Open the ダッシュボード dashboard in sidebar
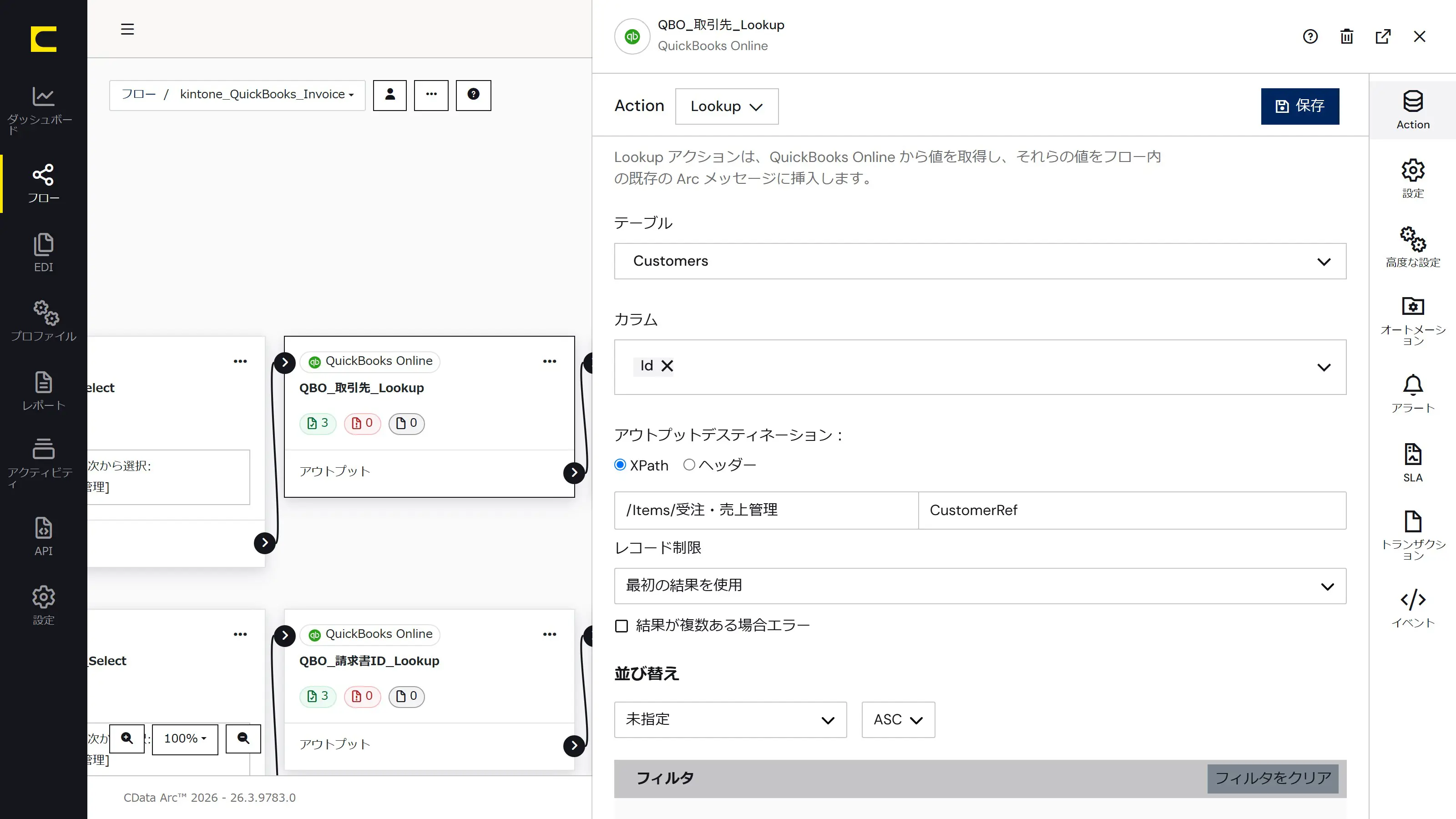Viewport: 1456px width, 819px height. click(x=44, y=110)
